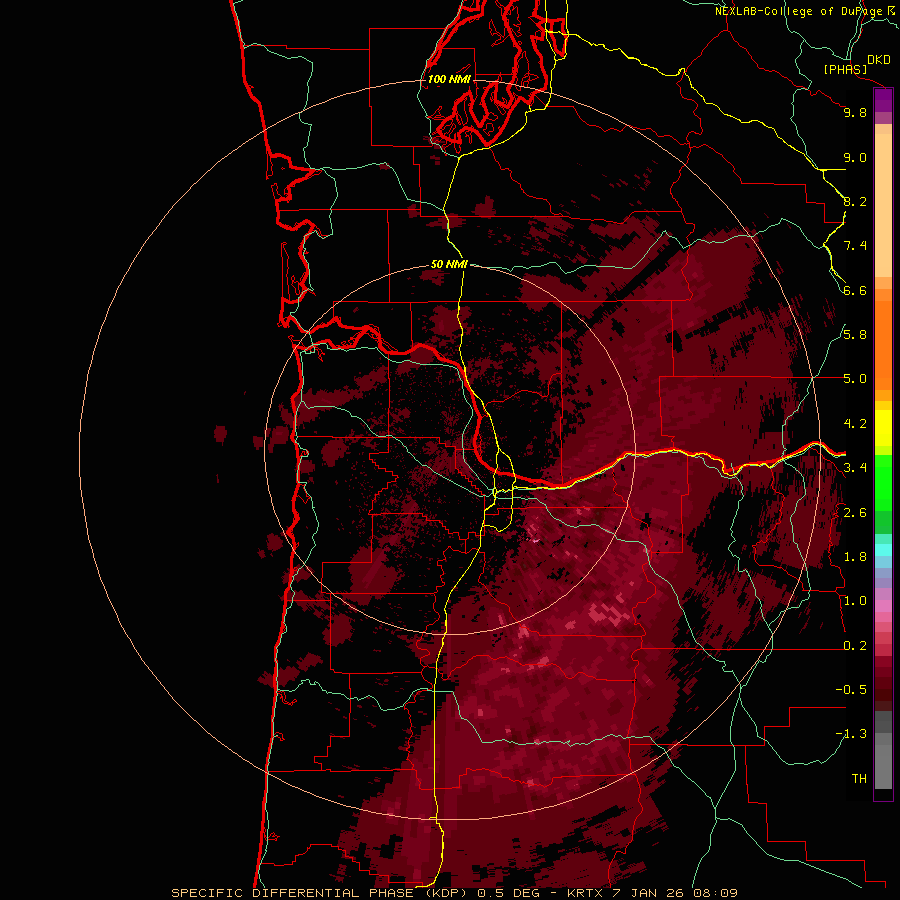Click the 9.8 value on the legend
The width and height of the screenshot is (900, 900).
(855, 112)
